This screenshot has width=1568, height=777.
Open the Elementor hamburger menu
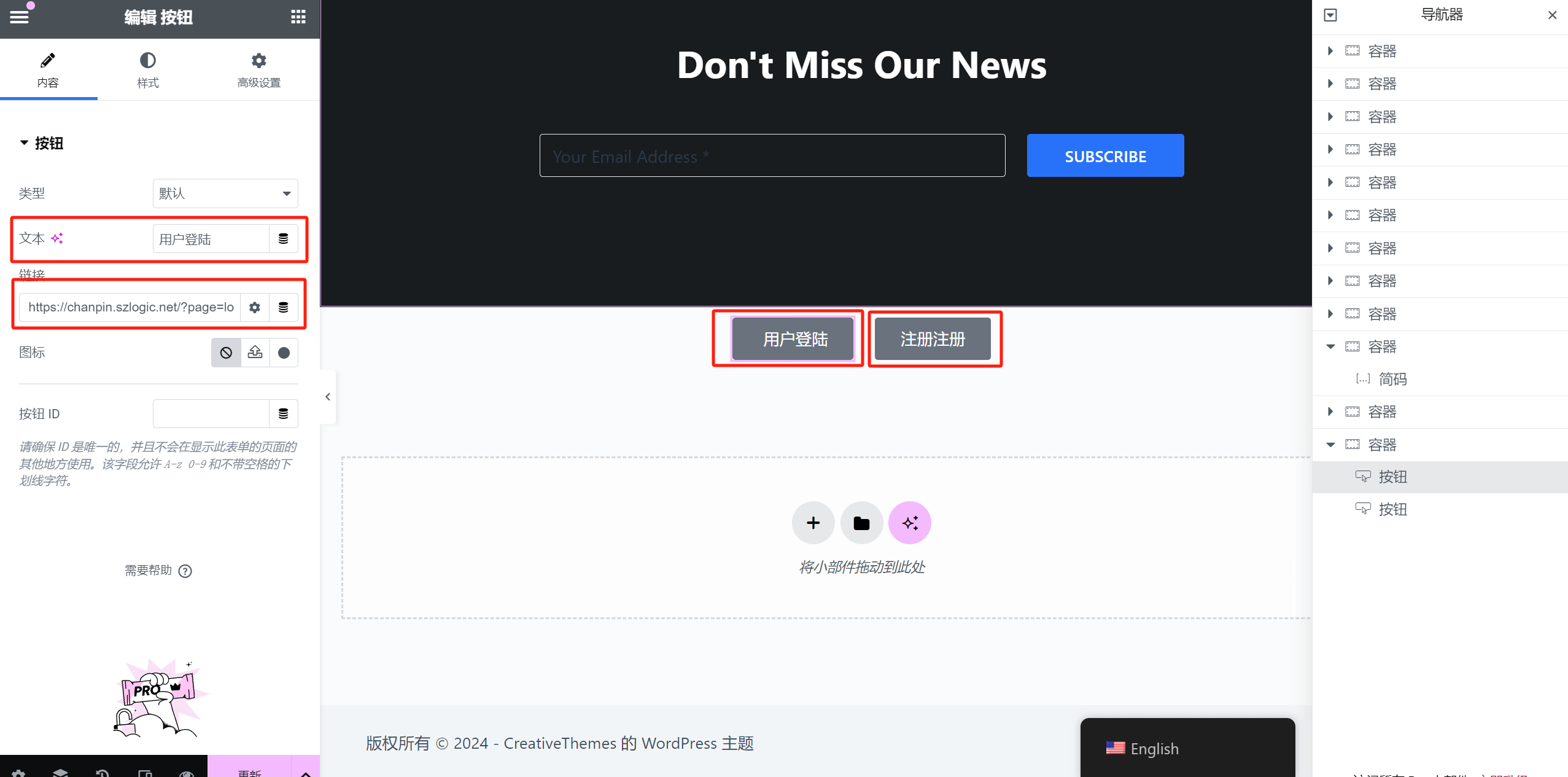pyautogui.click(x=19, y=17)
